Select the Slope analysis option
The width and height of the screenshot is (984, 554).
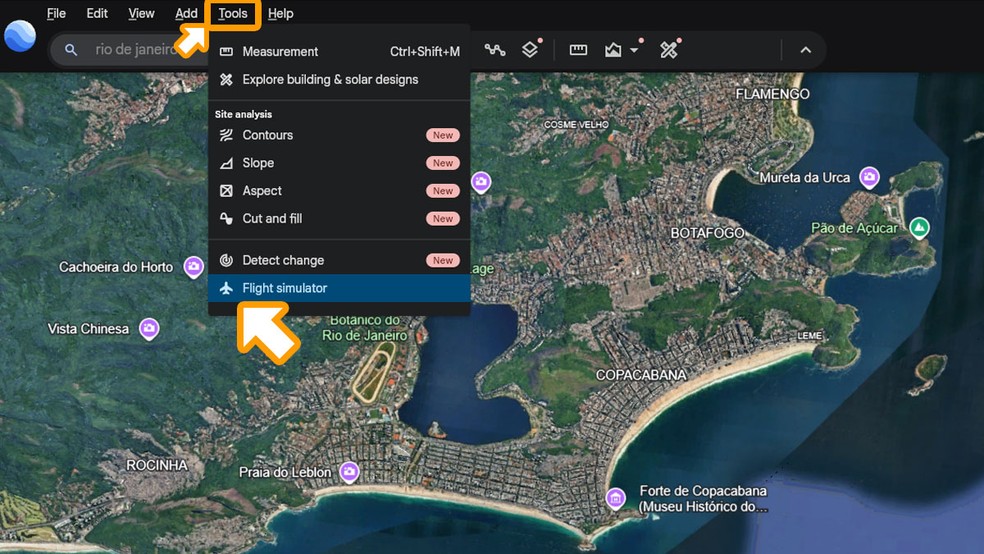click(340, 163)
